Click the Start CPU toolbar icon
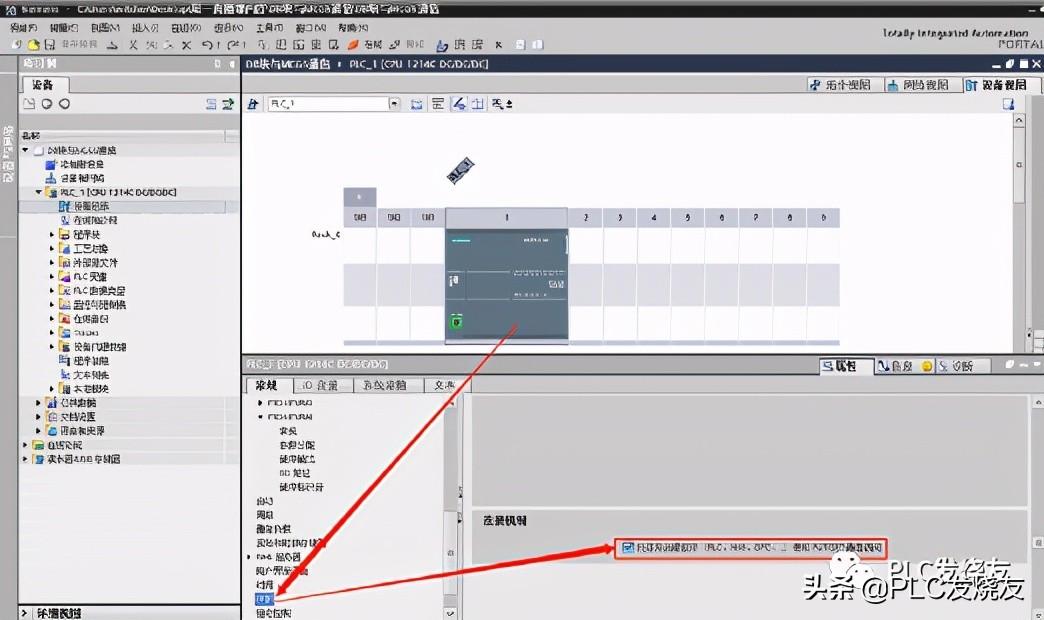This screenshot has width=1044, height=620. (460, 45)
